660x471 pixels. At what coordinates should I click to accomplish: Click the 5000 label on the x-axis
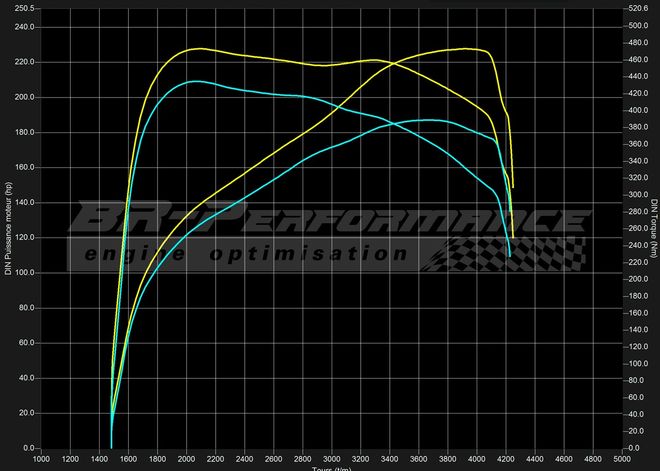[x=622, y=459]
